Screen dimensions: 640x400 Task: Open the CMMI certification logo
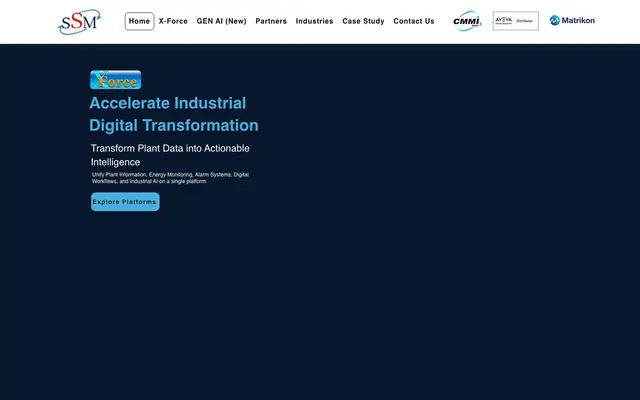point(467,21)
